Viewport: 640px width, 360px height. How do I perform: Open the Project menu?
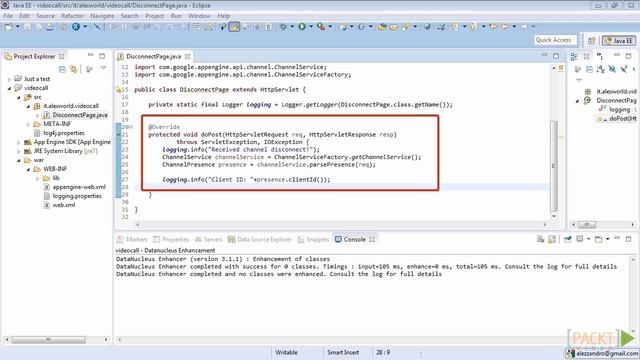155,16
